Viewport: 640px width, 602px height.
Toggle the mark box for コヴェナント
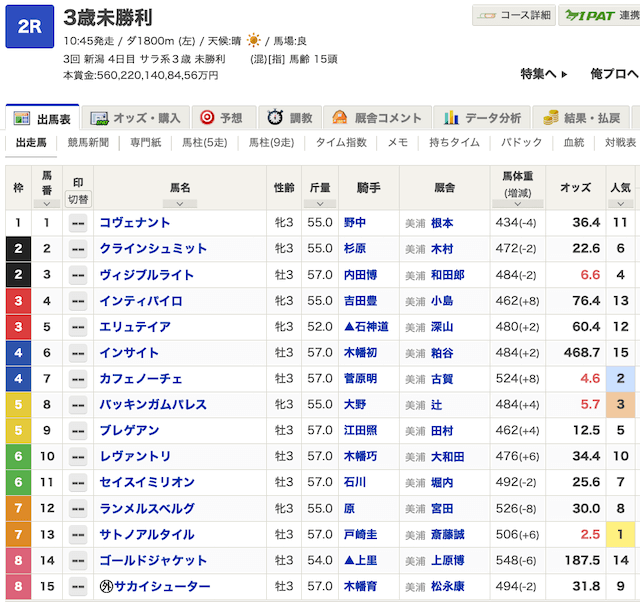pyautogui.click(x=78, y=223)
